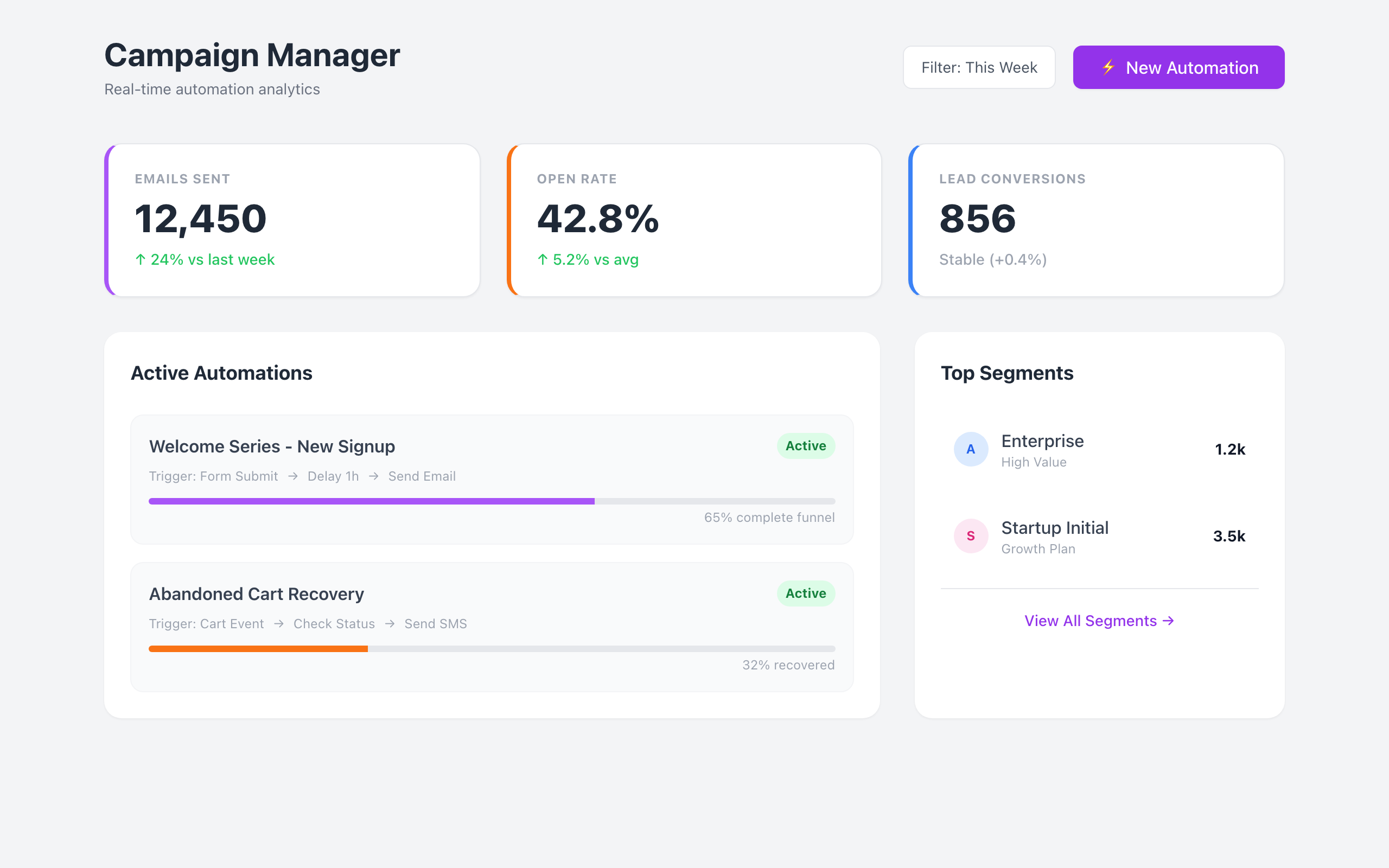Open View All Segments
The height and width of the screenshot is (868, 1389).
tap(1099, 621)
